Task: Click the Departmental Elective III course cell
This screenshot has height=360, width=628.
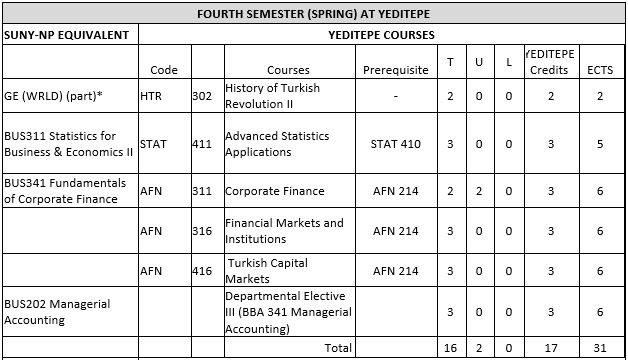Action: coord(290,312)
